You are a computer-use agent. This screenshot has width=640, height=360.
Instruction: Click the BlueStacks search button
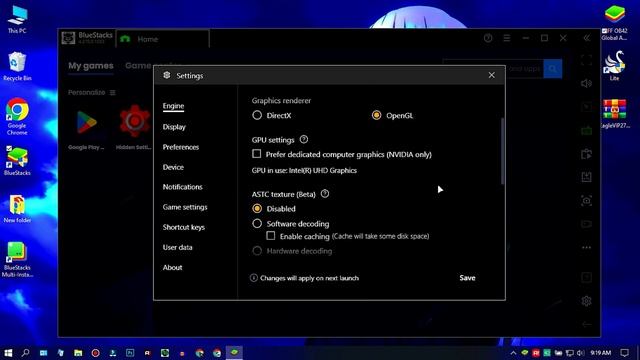click(553, 69)
